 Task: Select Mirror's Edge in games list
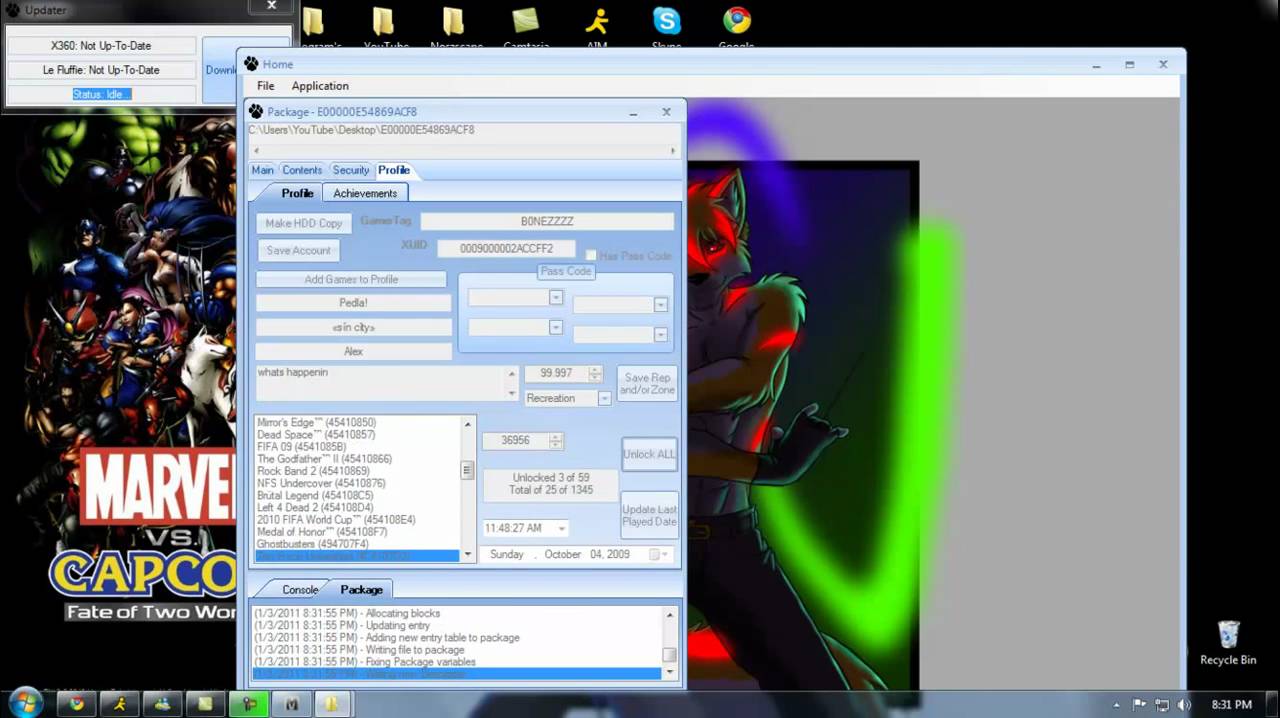pyautogui.click(x=316, y=423)
